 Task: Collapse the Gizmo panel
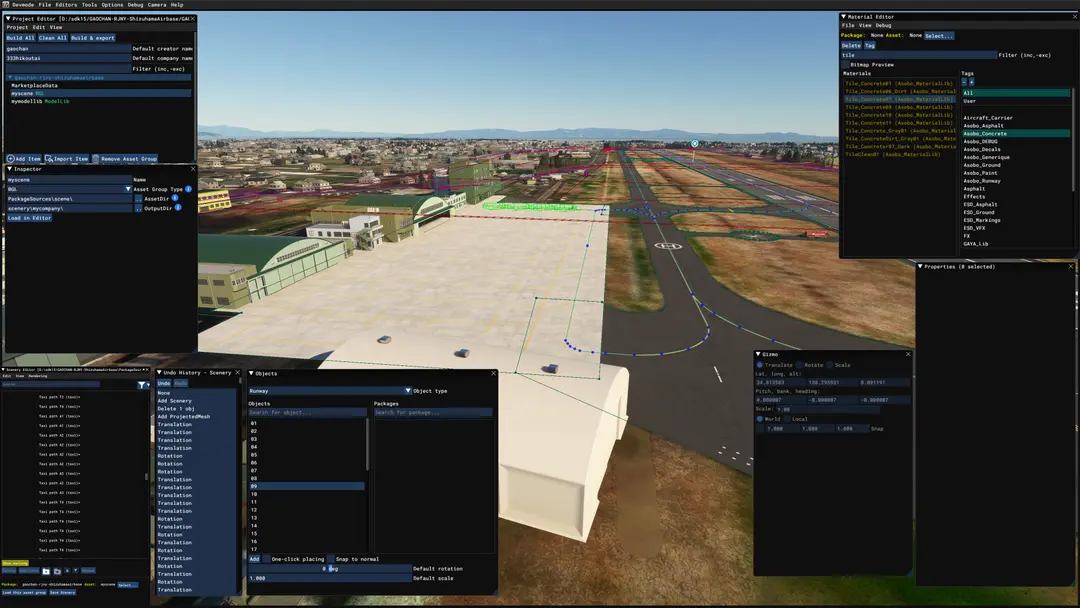tap(758, 354)
